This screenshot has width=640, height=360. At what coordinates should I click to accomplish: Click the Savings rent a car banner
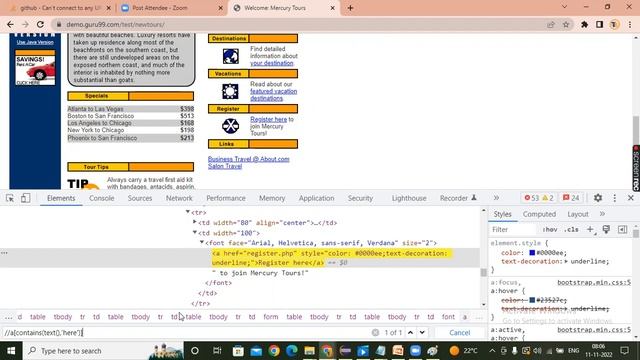35,68
